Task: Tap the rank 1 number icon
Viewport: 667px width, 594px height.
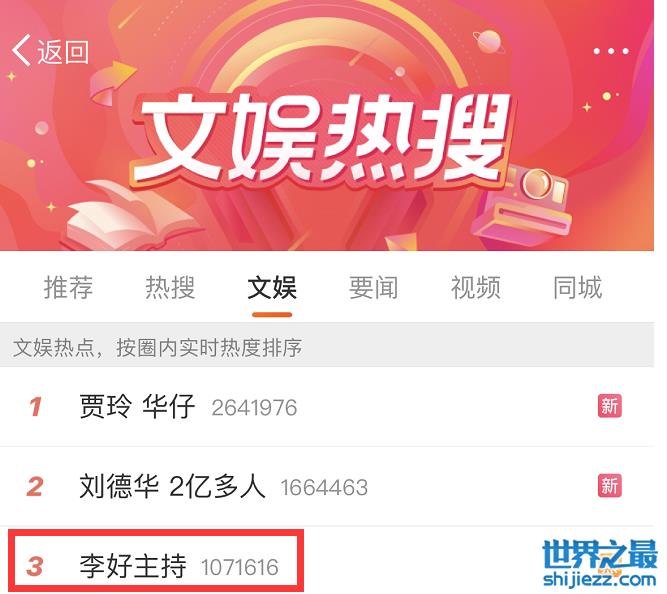Action: [36, 406]
